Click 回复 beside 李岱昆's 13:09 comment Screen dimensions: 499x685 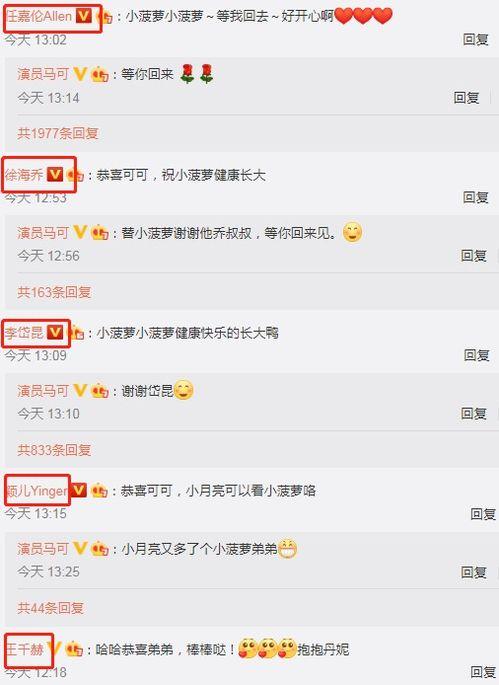476,355
